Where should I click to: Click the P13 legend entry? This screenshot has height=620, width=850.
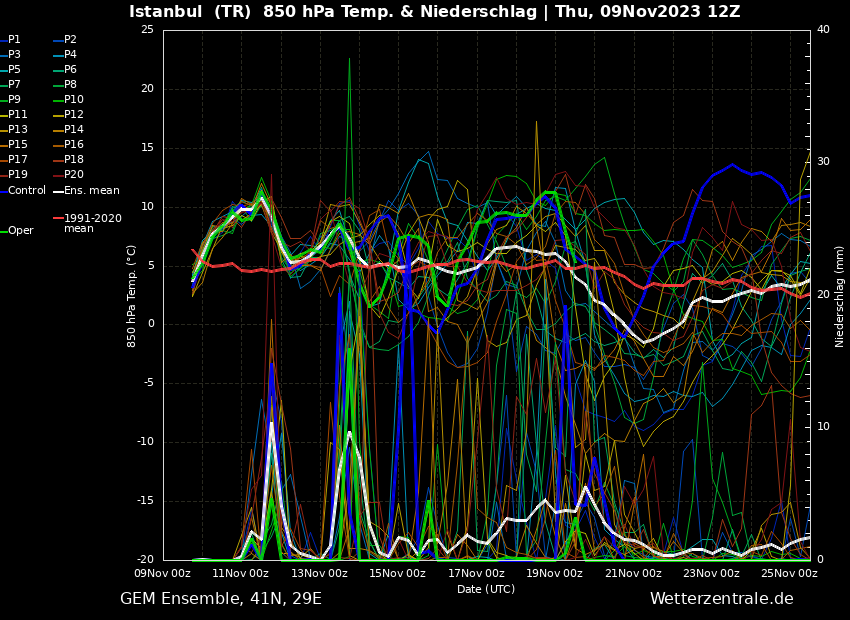tap(14, 130)
